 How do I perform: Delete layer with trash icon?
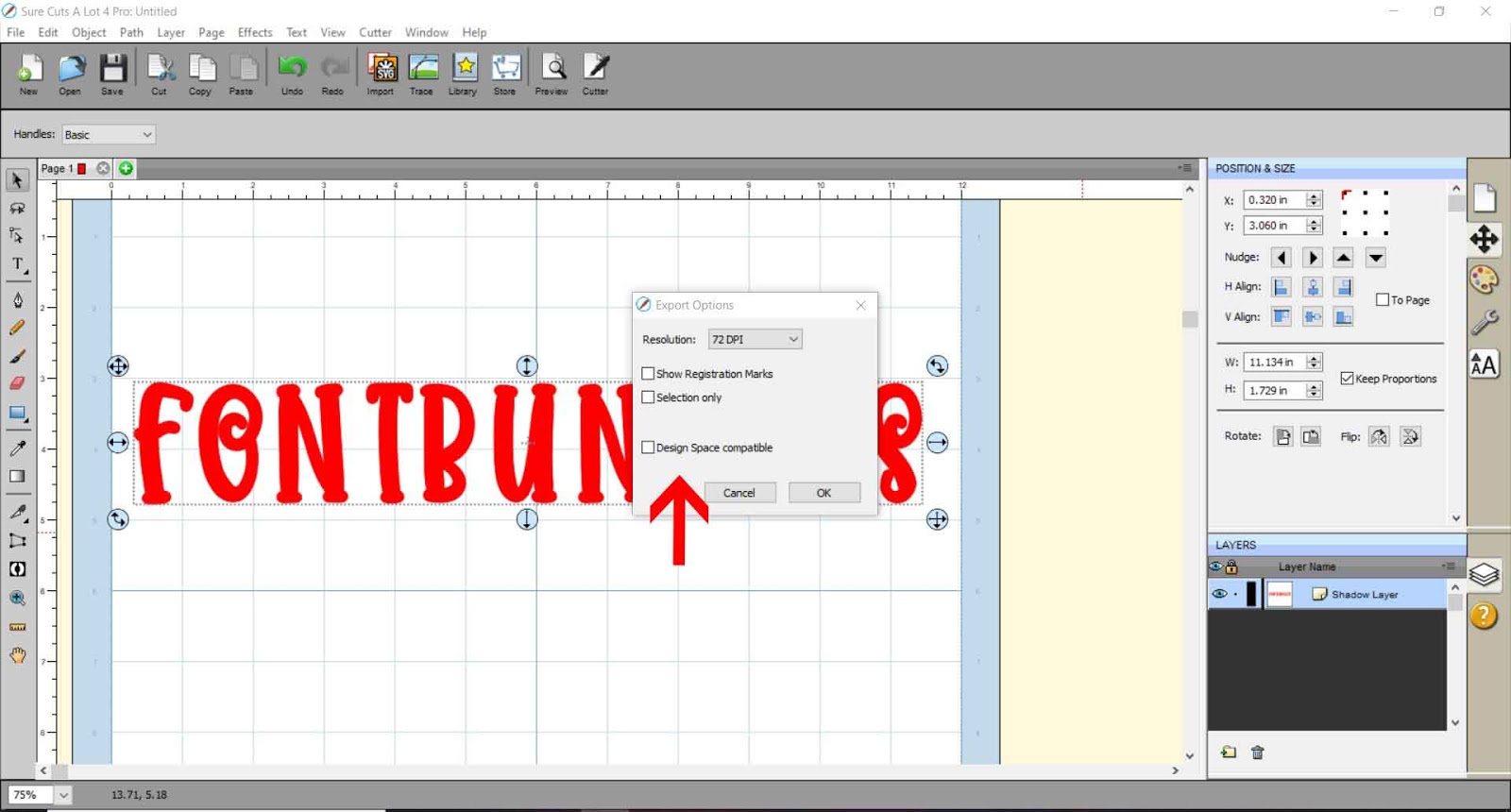pyautogui.click(x=1257, y=753)
